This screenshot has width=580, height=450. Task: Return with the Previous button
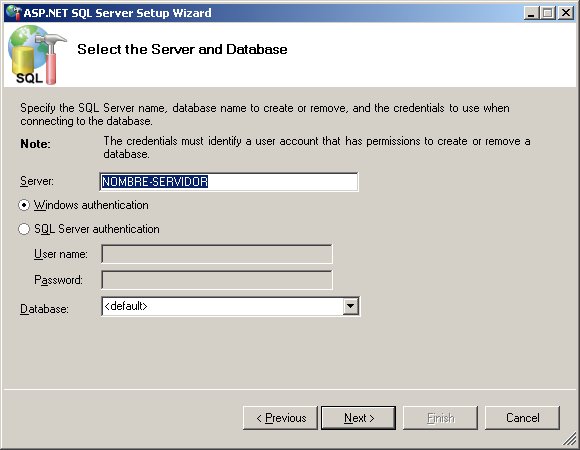(280, 418)
